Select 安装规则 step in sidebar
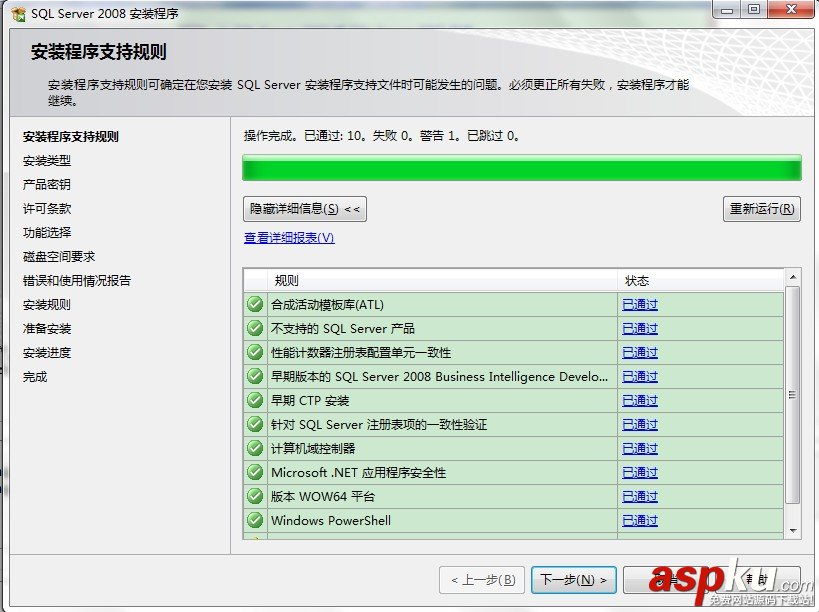819x612 pixels. (x=47, y=305)
